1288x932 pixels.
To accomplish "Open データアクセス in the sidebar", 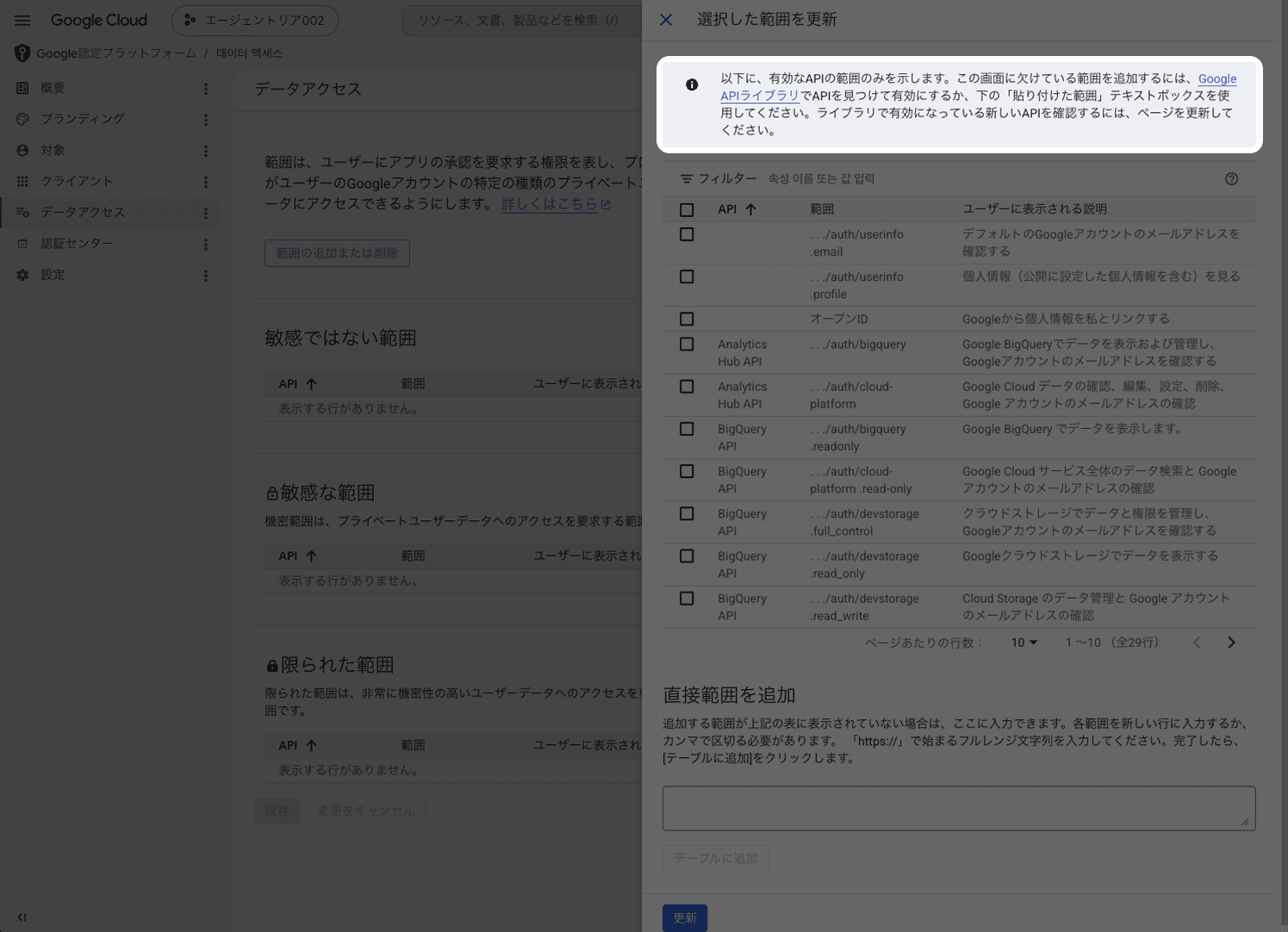I will coord(83,212).
